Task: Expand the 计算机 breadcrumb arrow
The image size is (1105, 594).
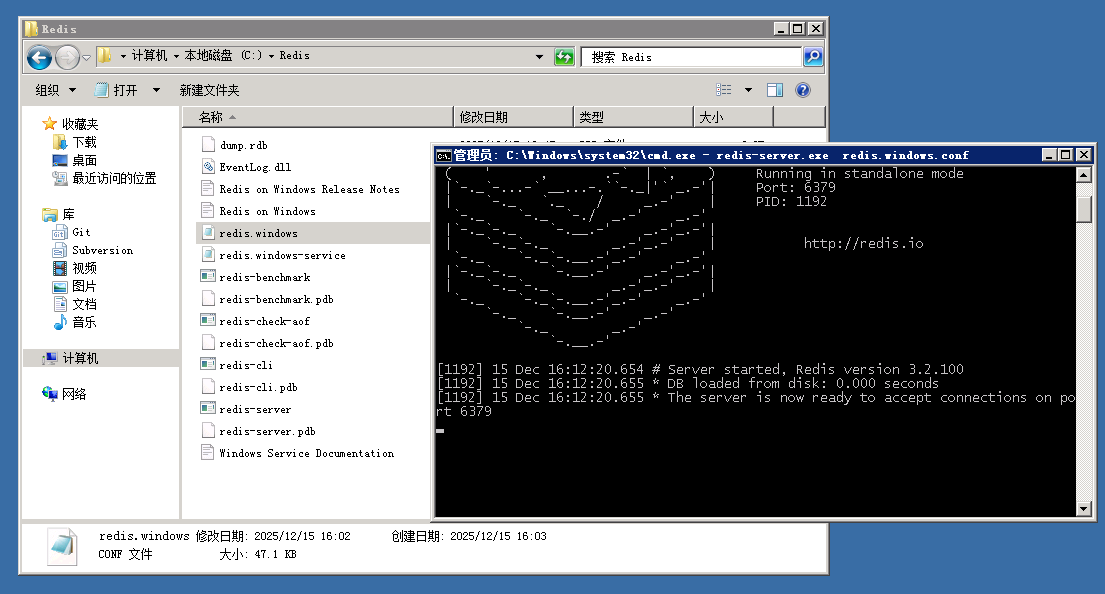Action: tap(176, 56)
